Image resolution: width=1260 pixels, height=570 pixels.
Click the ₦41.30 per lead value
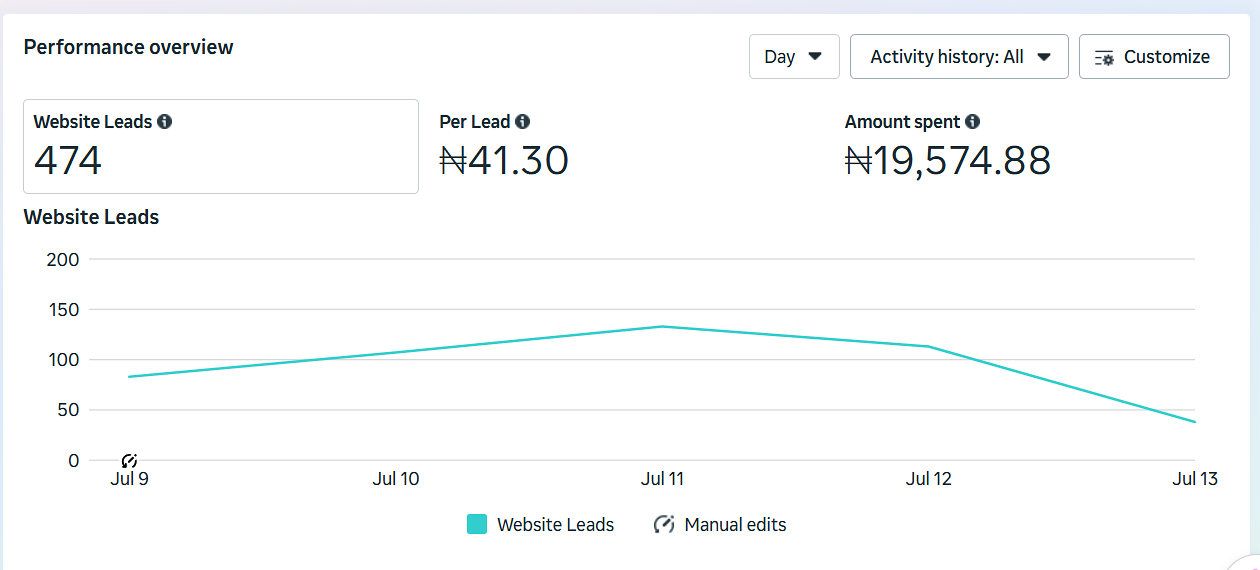coord(504,160)
